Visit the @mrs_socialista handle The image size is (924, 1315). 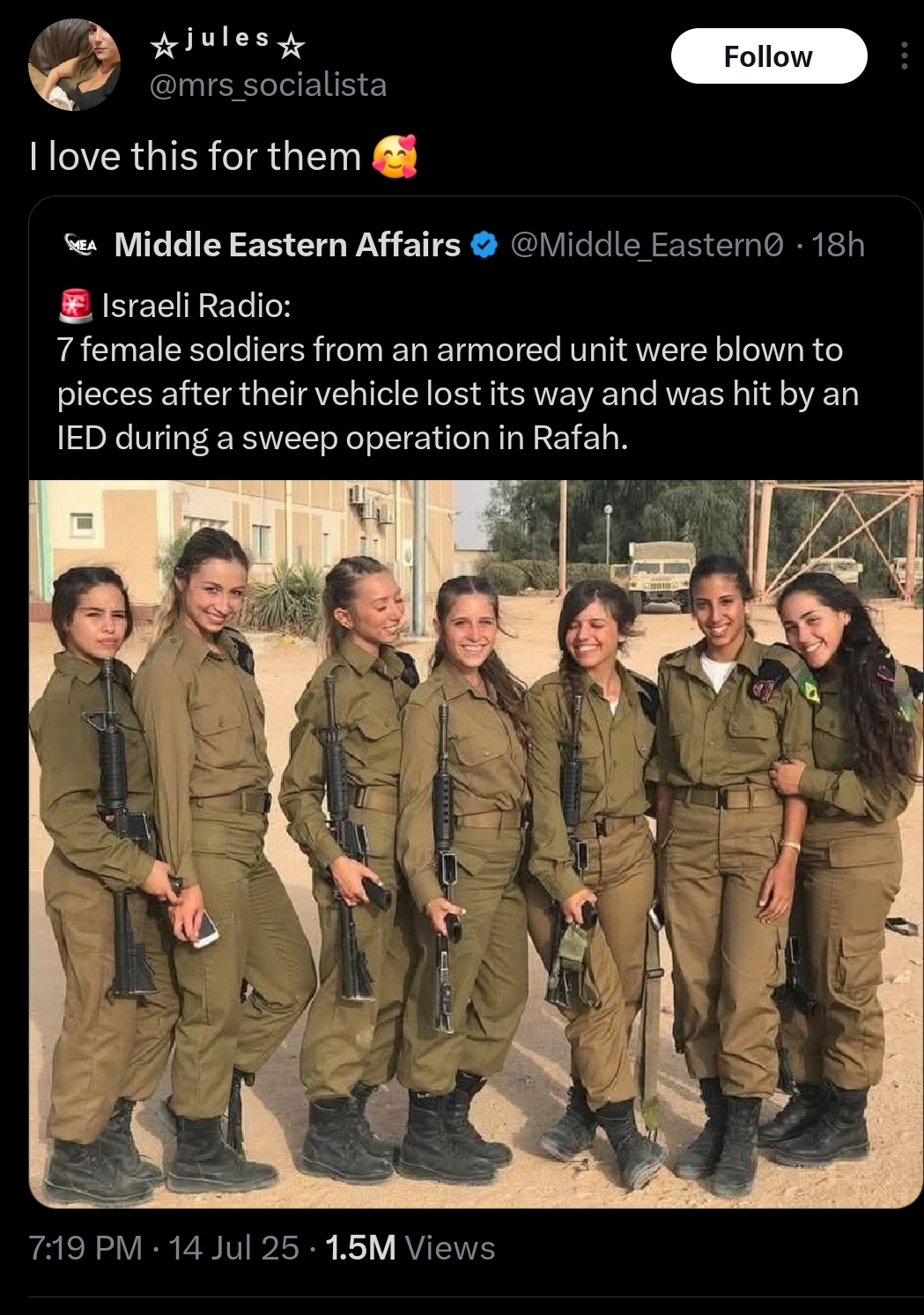coord(268,85)
